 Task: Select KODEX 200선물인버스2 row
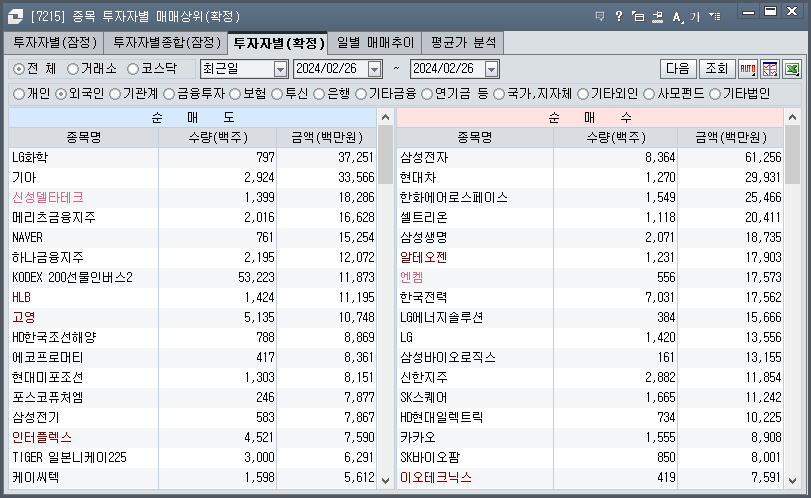[192, 278]
